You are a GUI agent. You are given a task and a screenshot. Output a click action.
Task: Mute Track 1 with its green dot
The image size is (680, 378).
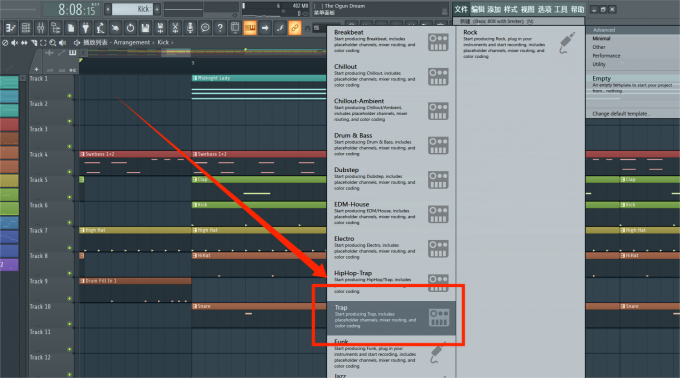69,95
